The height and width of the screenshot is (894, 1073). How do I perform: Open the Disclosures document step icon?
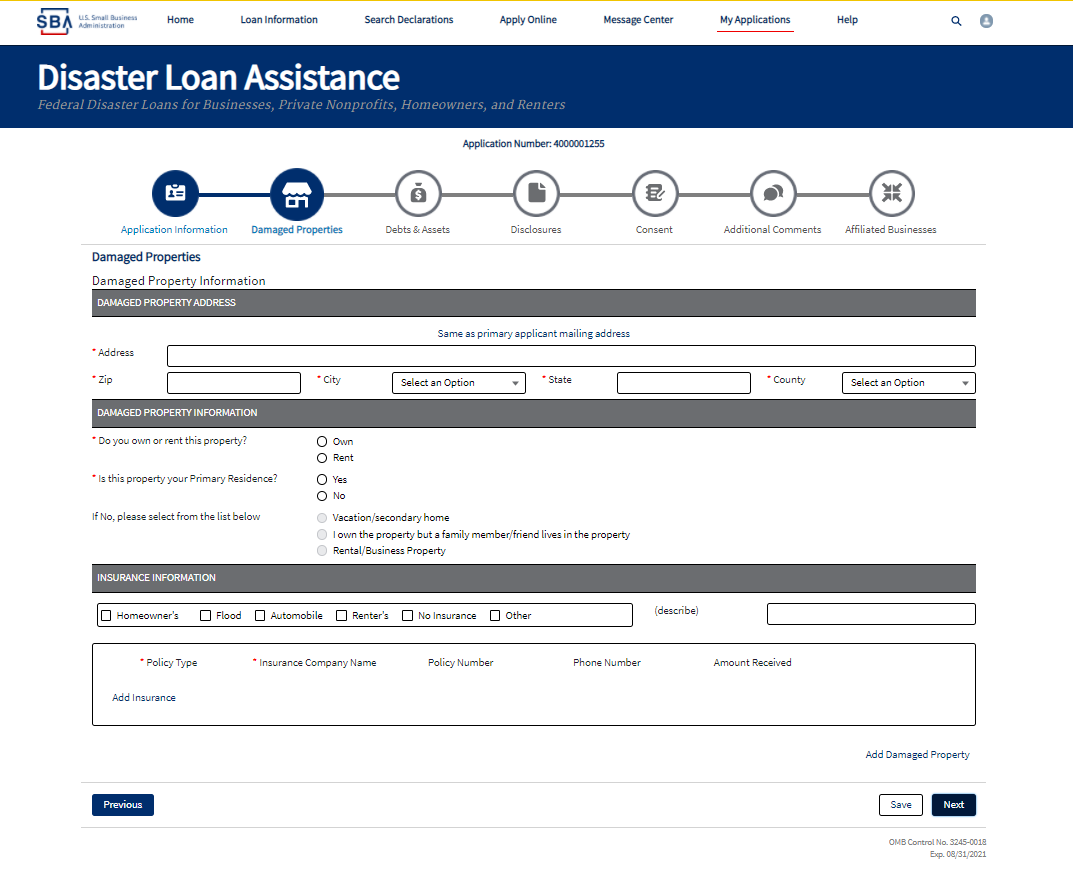[536, 193]
